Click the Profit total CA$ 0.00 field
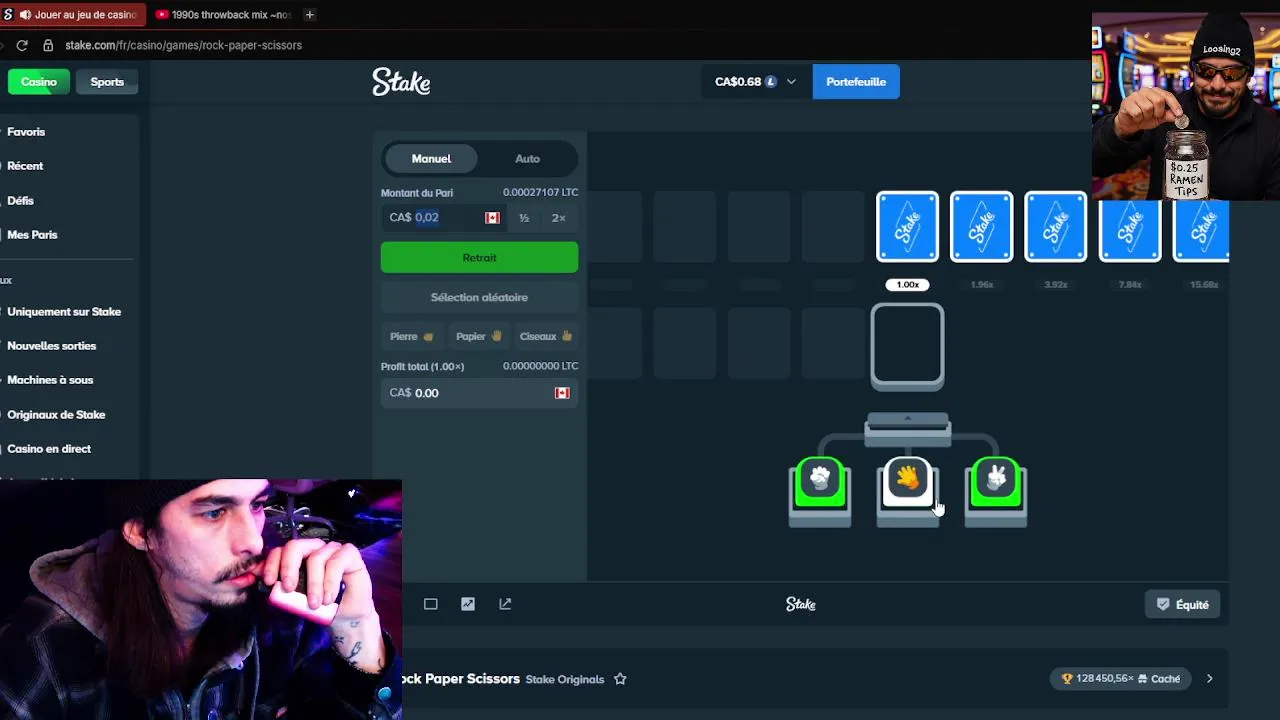Viewport: 1280px width, 720px height. [479, 393]
